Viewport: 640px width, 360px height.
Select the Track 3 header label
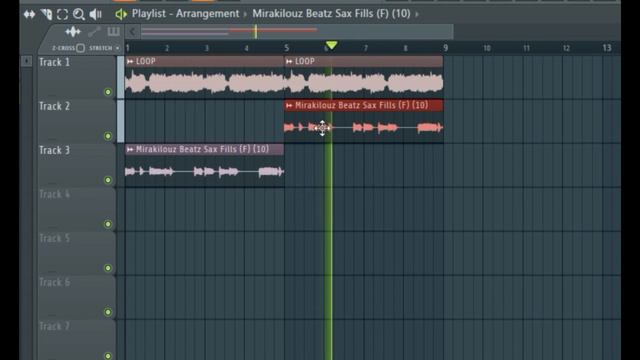click(54, 151)
